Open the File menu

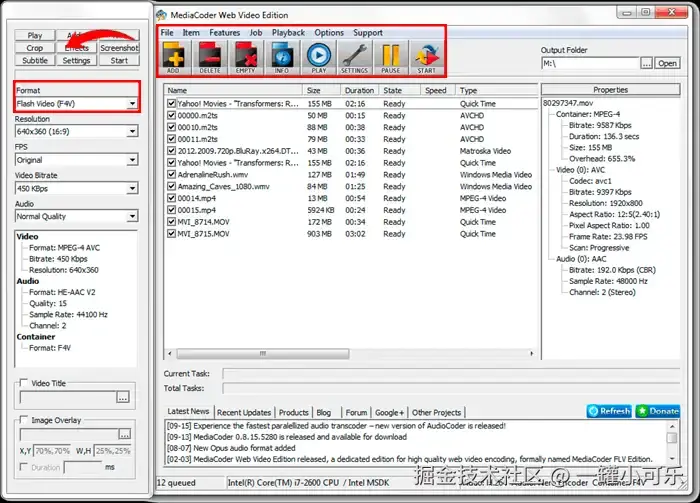click(x=167, y=33)
